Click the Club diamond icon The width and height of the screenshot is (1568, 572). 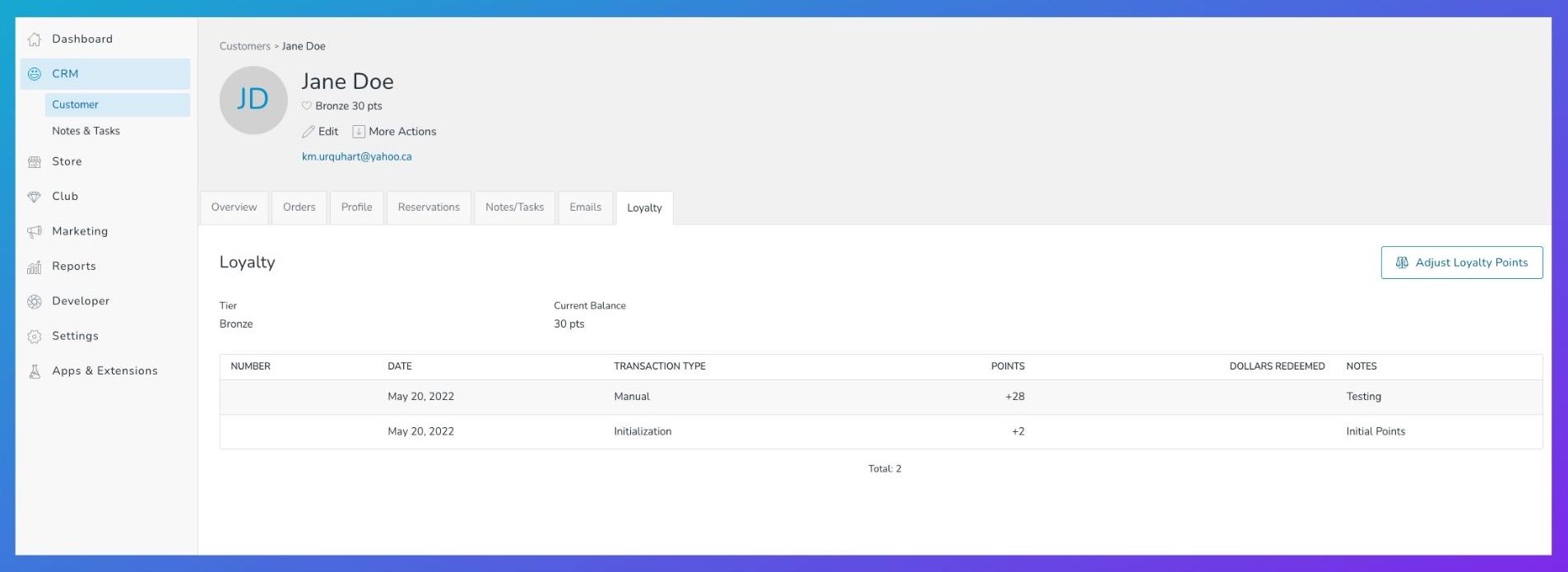tap(35, 197)
